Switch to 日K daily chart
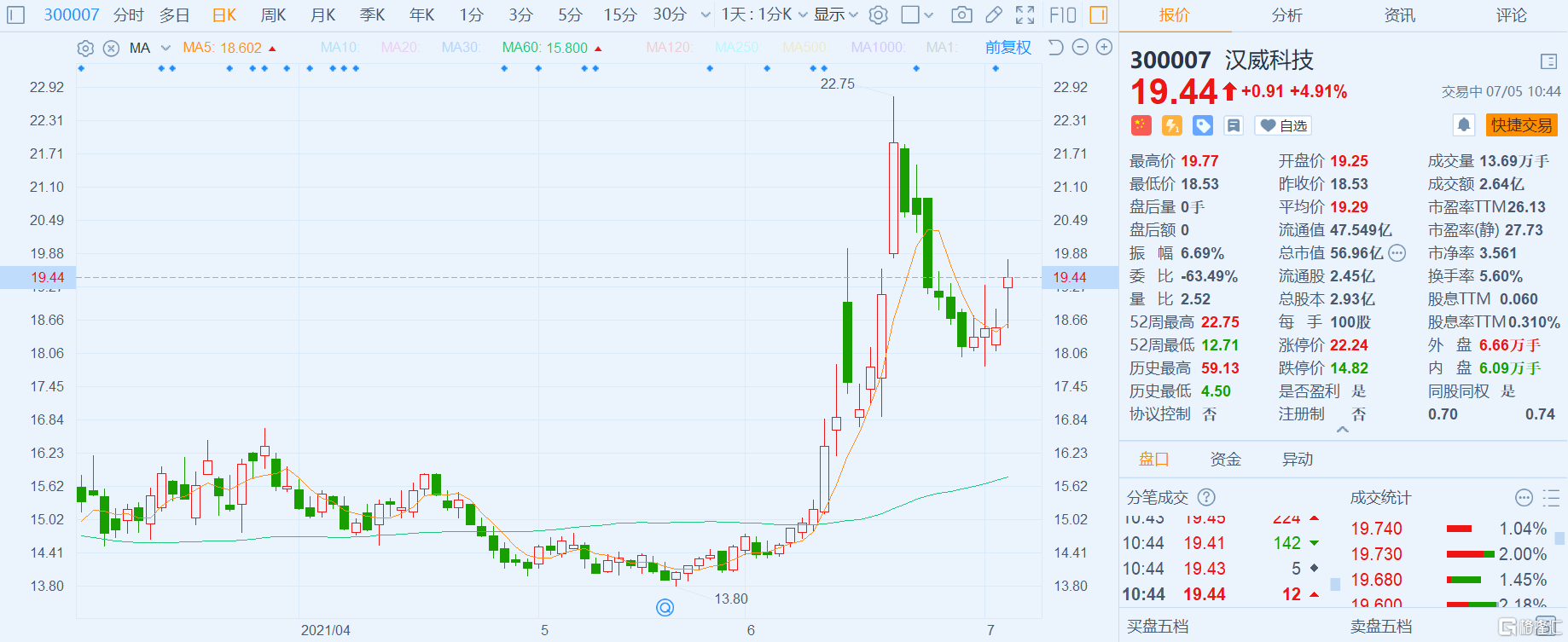 224,14
